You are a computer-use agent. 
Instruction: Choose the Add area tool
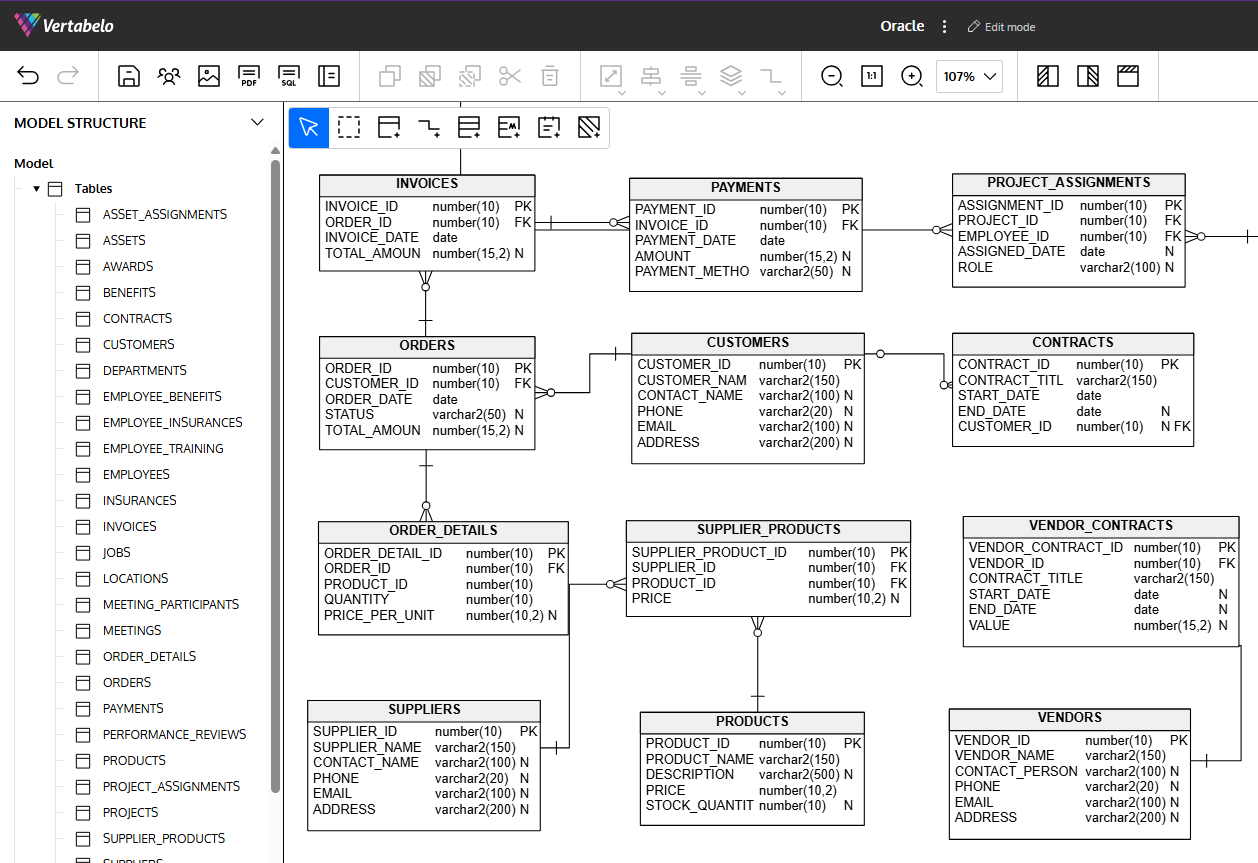click(x=589, y=128)
